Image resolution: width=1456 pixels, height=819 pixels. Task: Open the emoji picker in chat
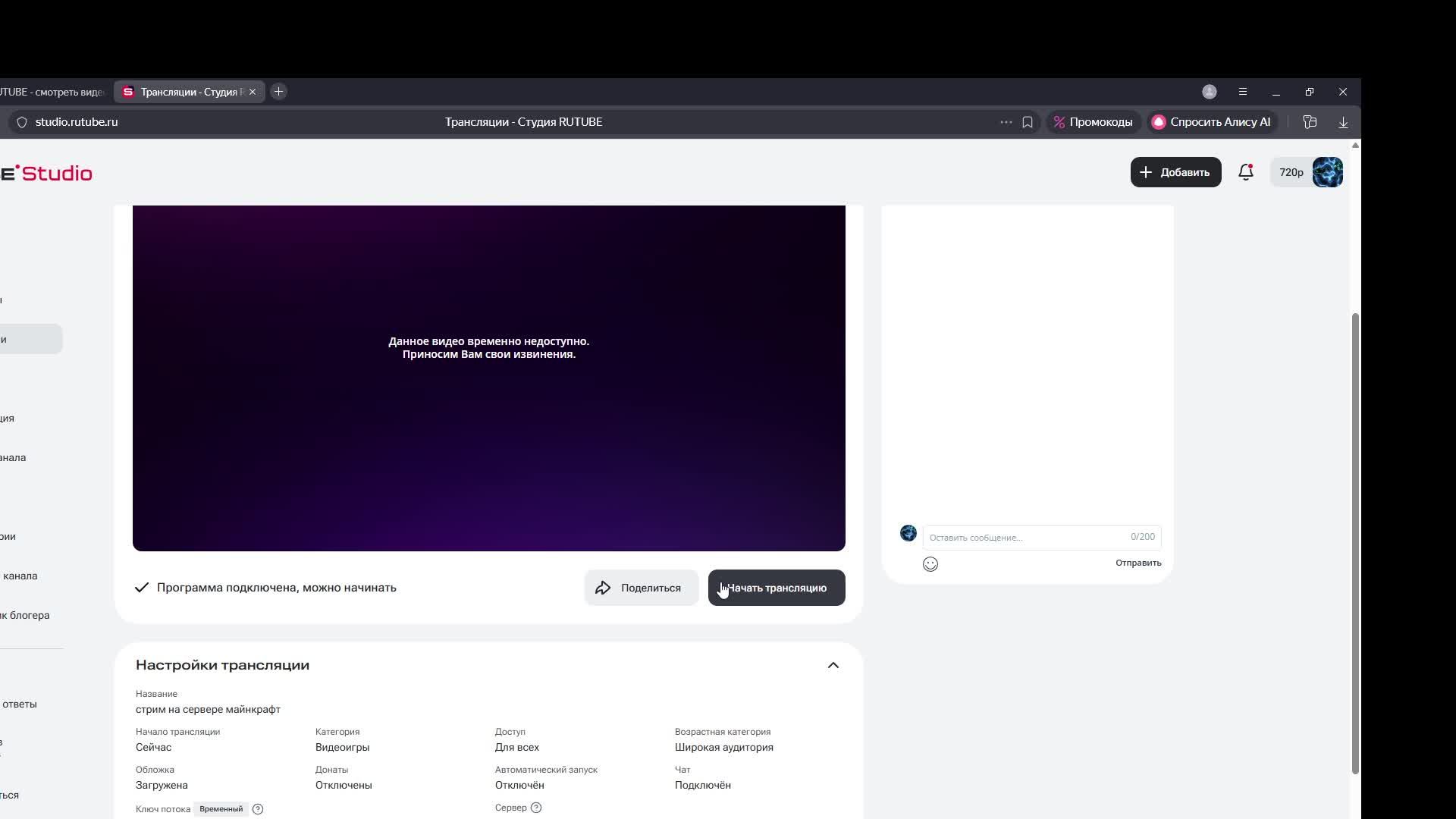point(930,564)
